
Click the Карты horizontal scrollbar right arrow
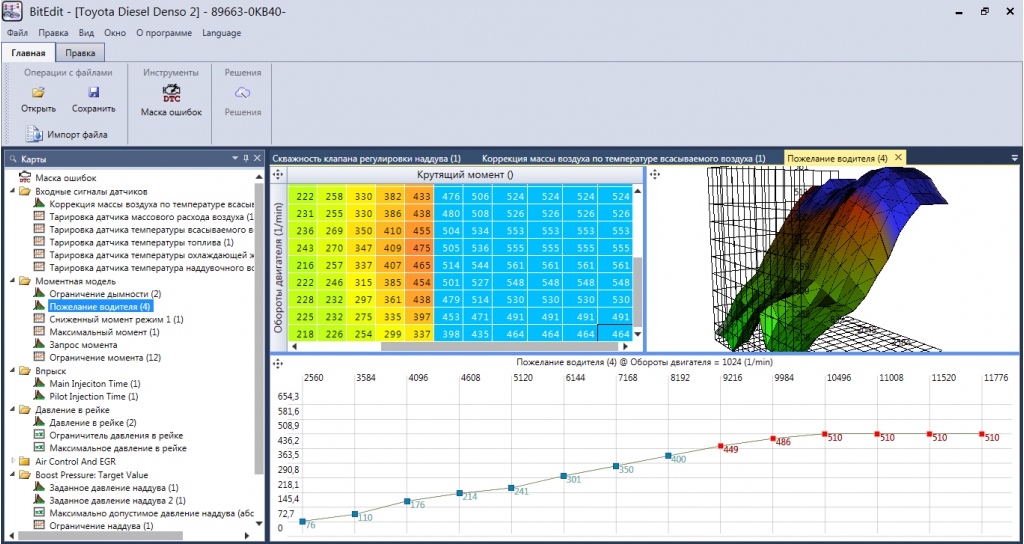pos(246,536)
